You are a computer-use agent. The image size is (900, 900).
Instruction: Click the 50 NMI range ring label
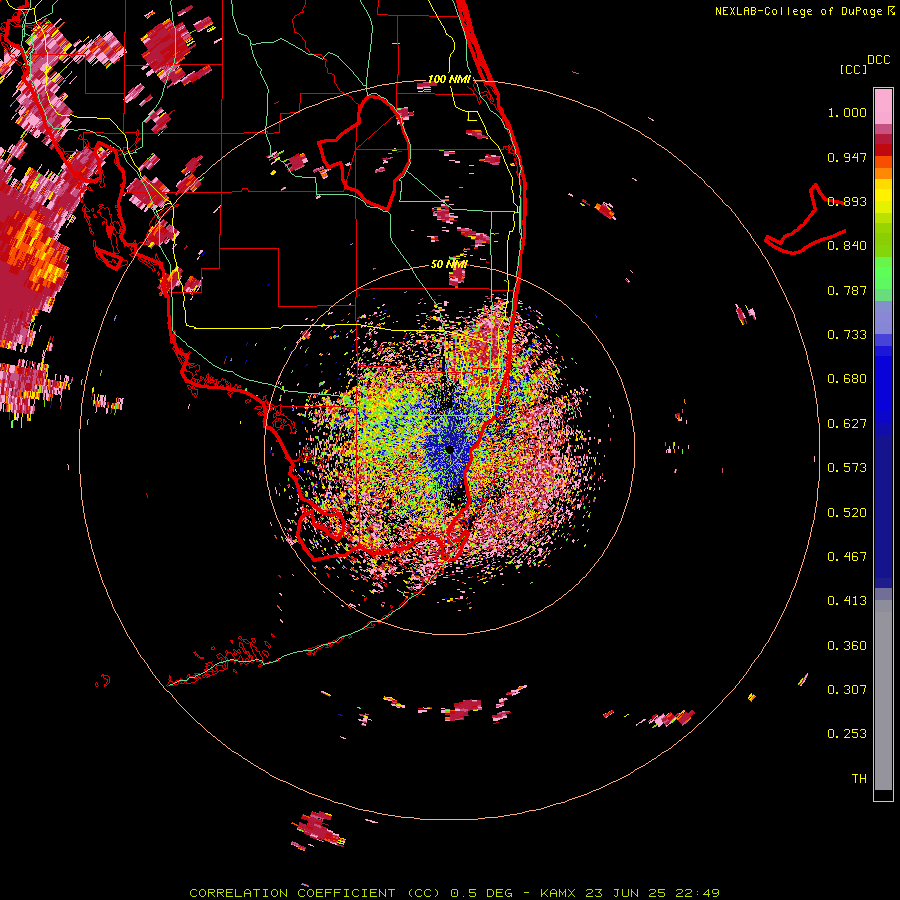click(x=449, y=264)
